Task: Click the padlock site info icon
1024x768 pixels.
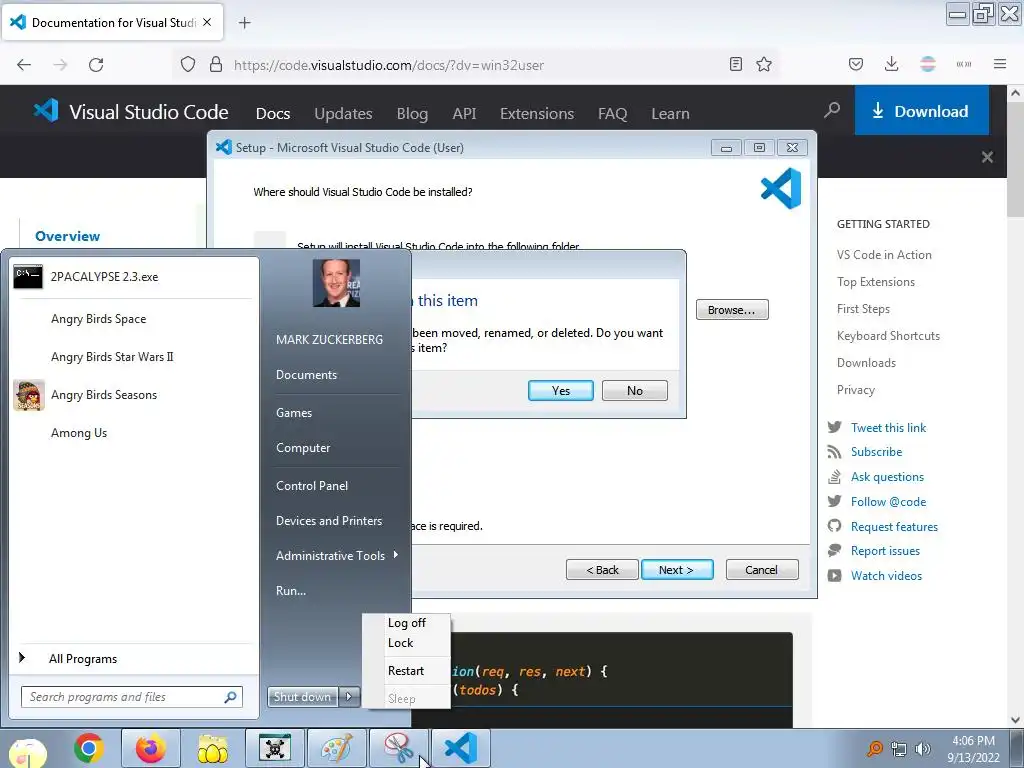Action: click(x=216, y=64)
